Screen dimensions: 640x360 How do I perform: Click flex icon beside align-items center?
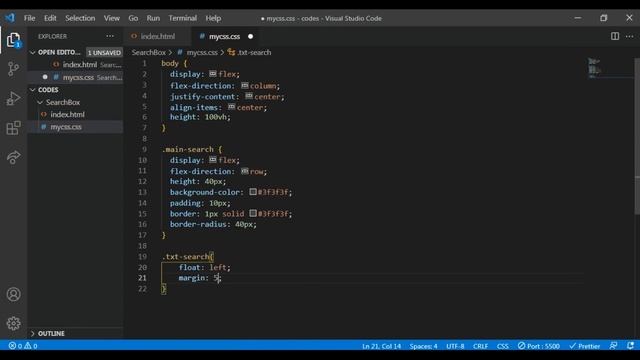tap(231, 107)
